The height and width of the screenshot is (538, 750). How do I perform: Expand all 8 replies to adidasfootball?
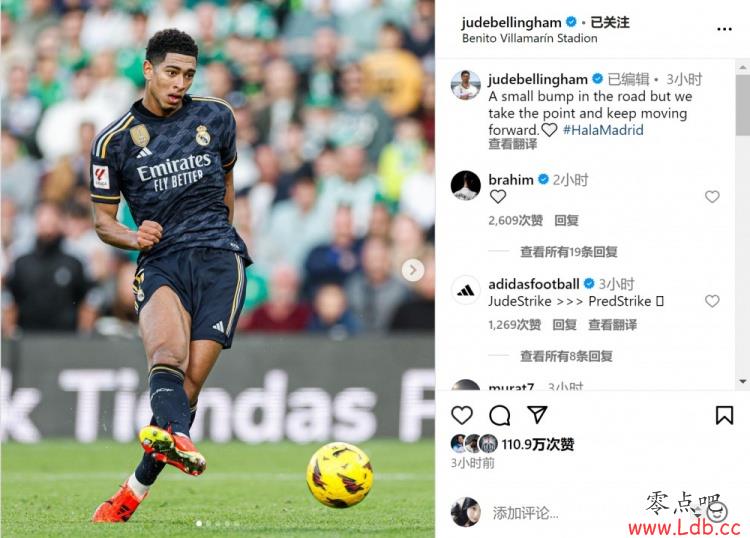coord(566,356)
